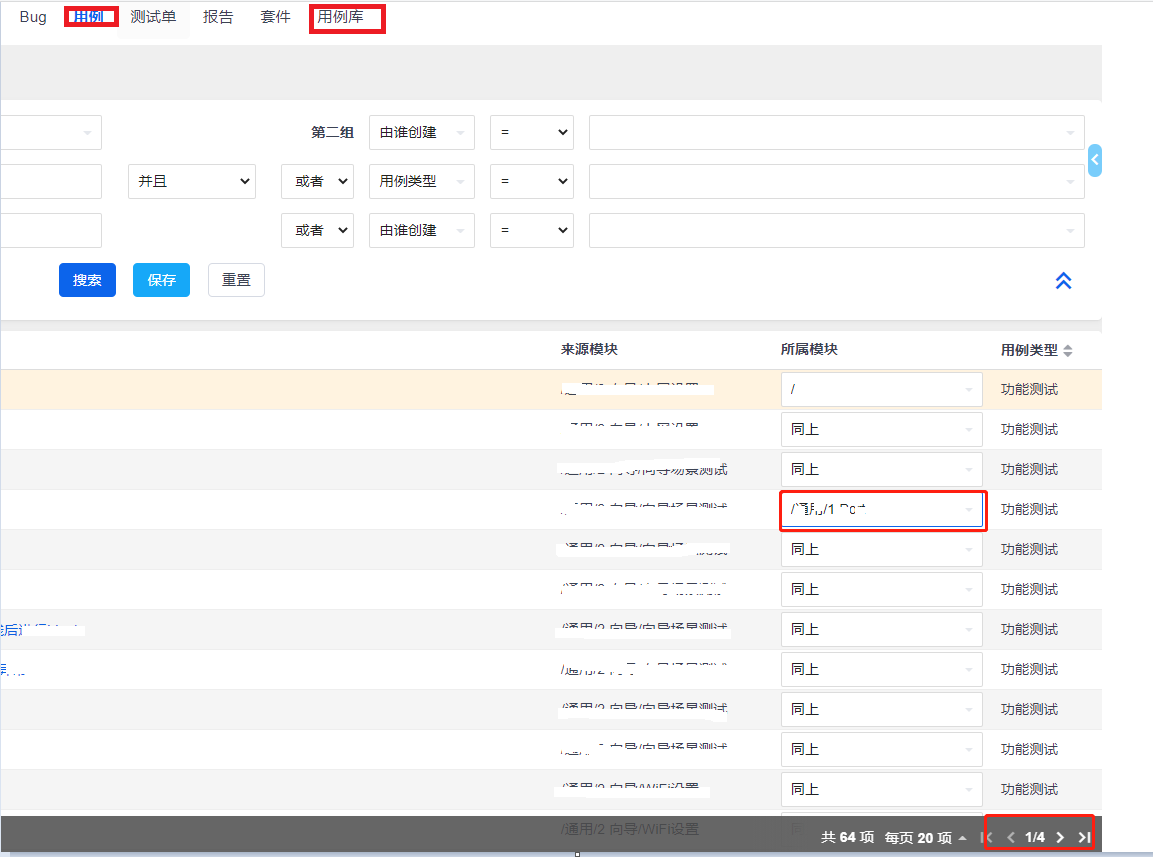Screen dimensions: 1153x857
Task: Open equals operator dropdown in 第二组 row
Action: (531, 132)
